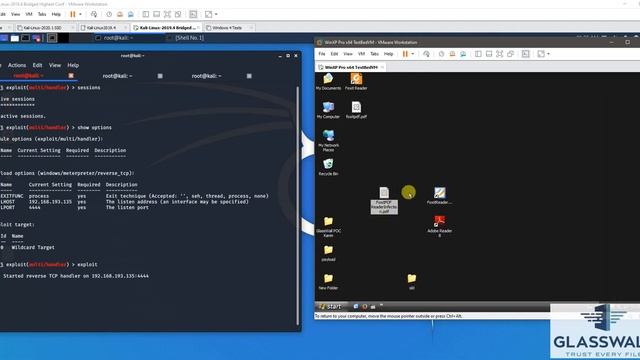Enter full screen mode in outer VMware toolbar
The width and height of the screenshot is (640, 360).
167,14
